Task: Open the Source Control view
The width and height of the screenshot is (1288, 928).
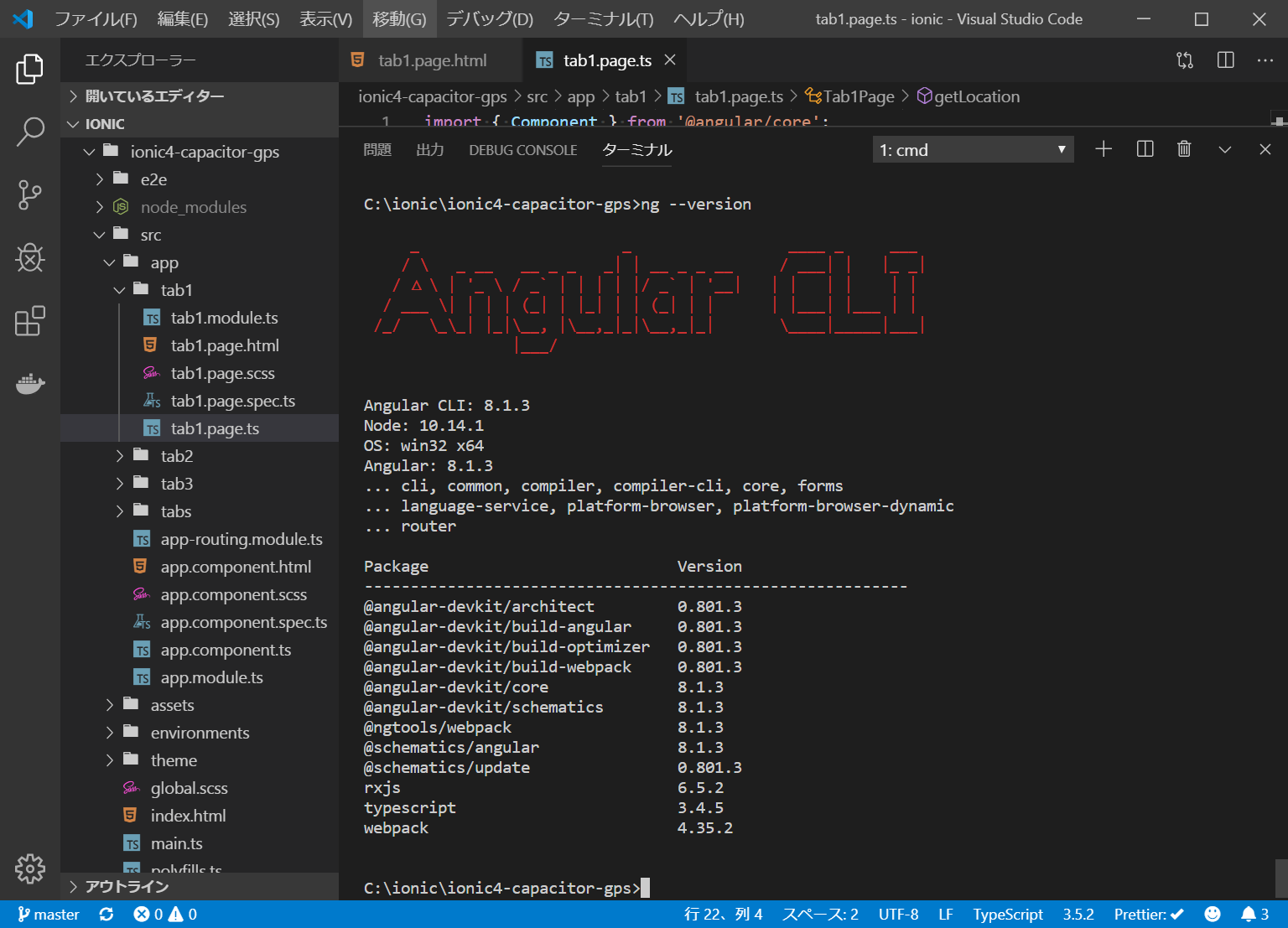Action: click(x=30, y=194)
